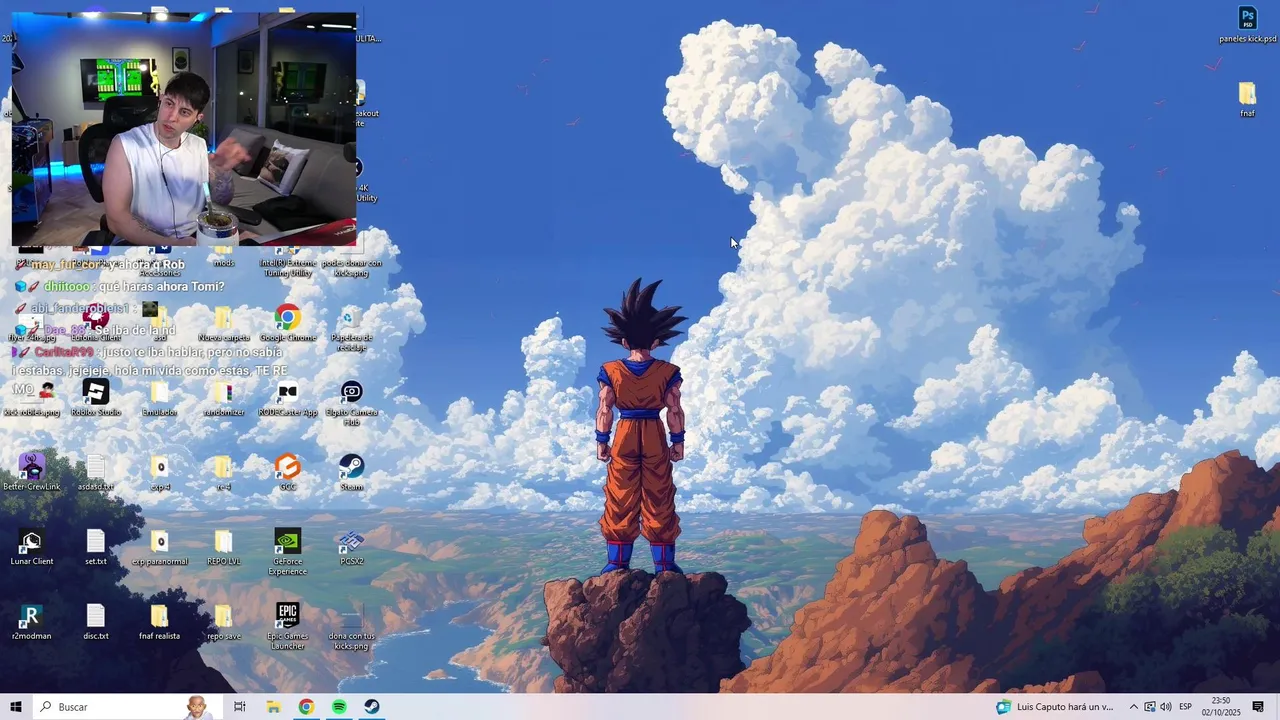Open the network status tray icon

click(1150, 707)
